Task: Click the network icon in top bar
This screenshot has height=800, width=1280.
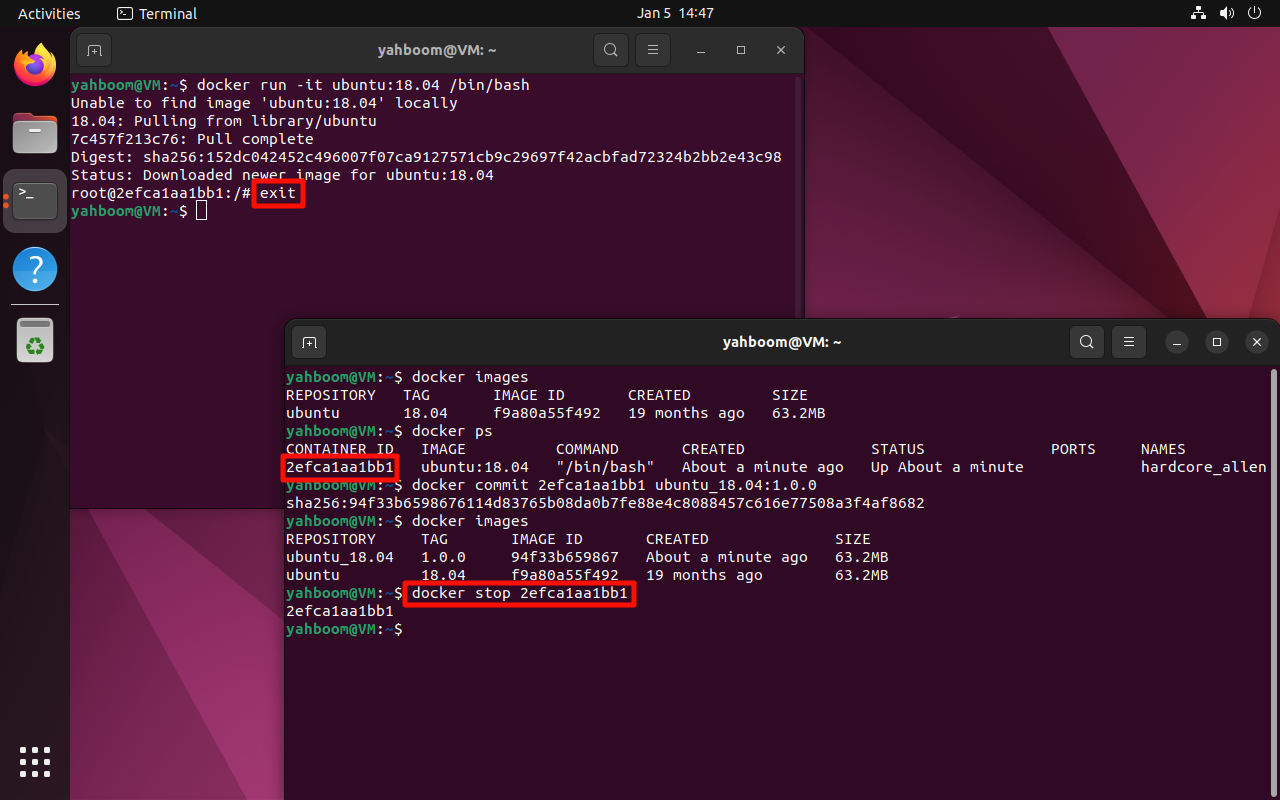Action: 1198,13
